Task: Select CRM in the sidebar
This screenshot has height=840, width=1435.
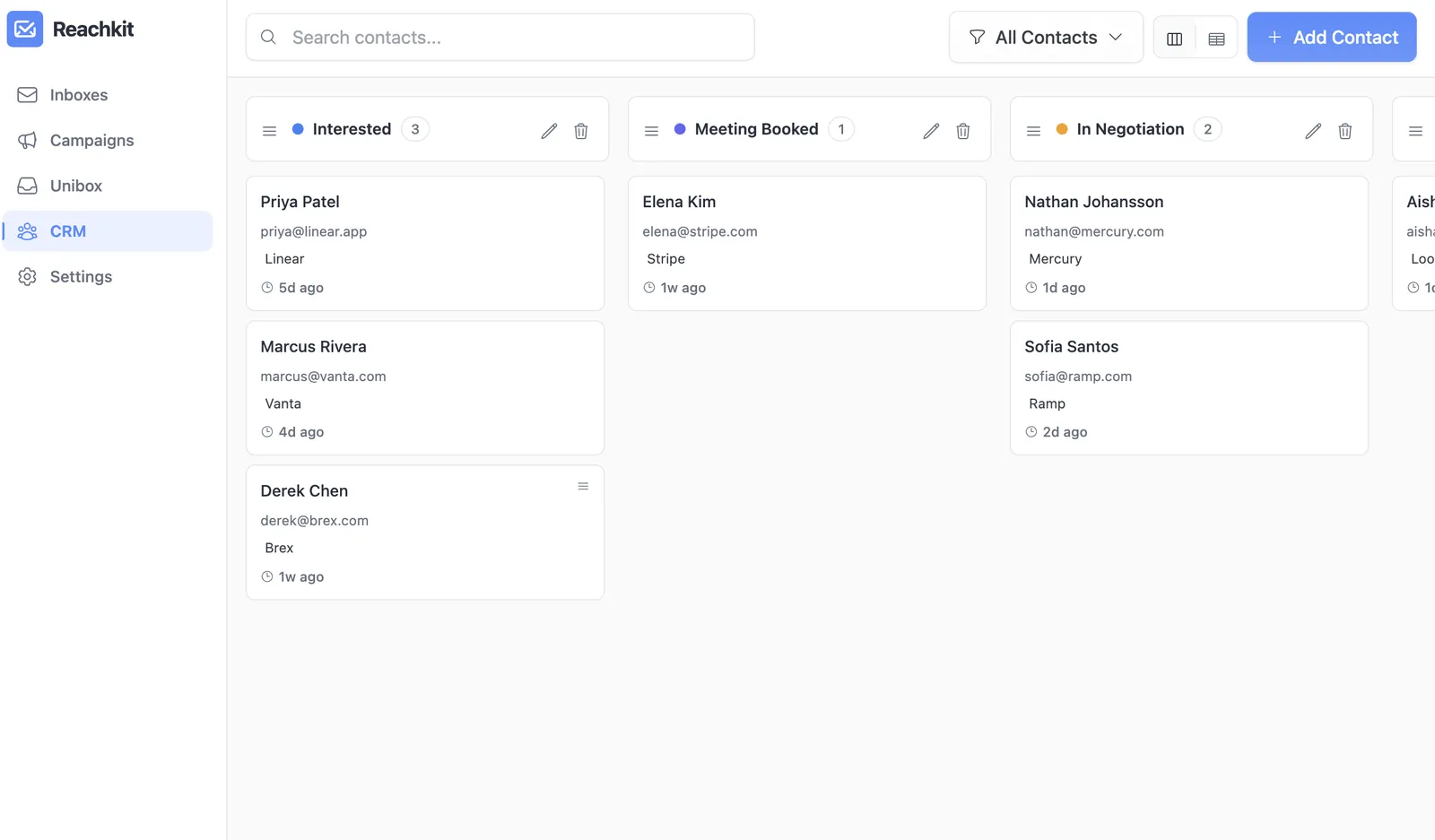Action: click(x=108, y=231)
